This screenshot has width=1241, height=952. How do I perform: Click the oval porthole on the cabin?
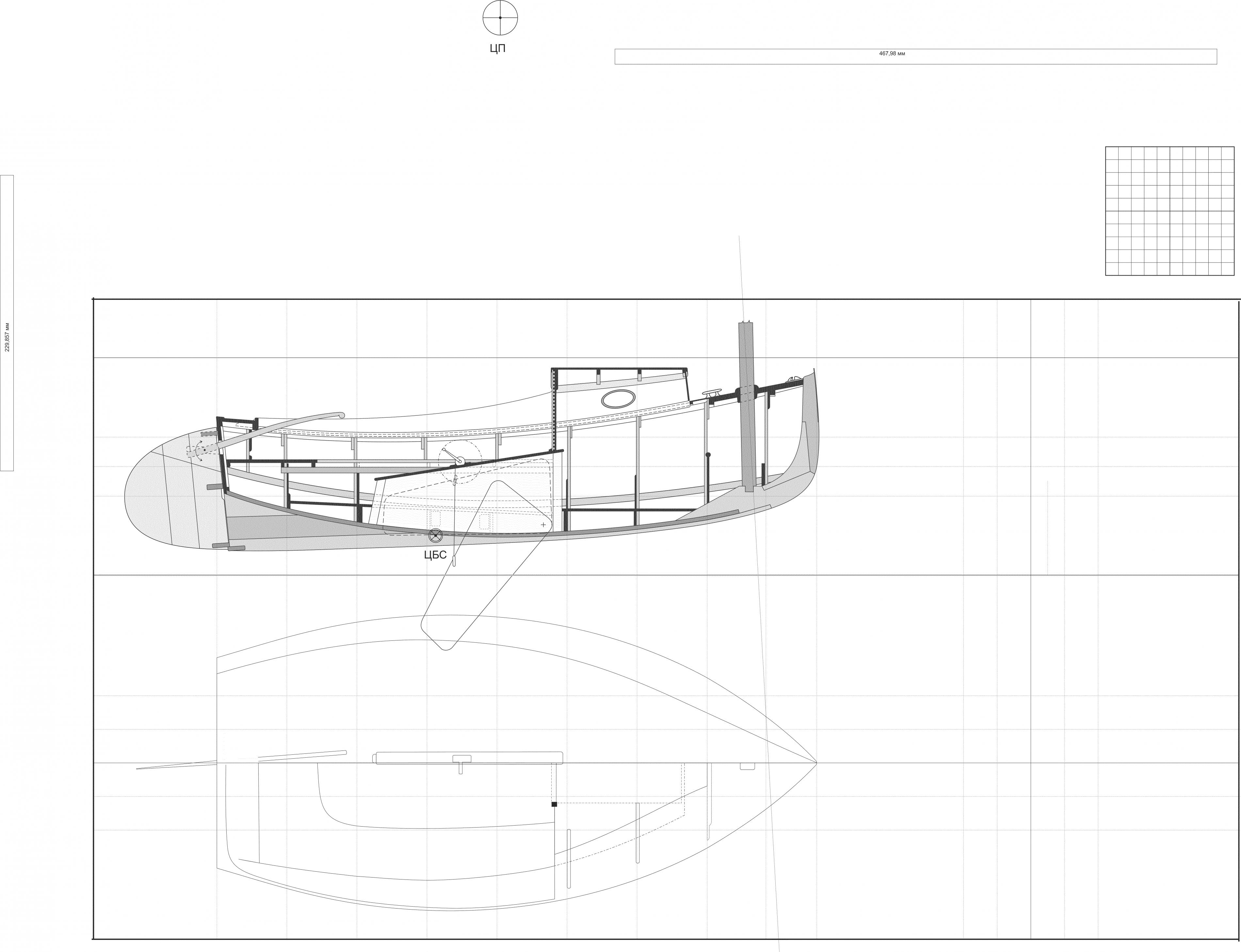(x=618, y=399)
